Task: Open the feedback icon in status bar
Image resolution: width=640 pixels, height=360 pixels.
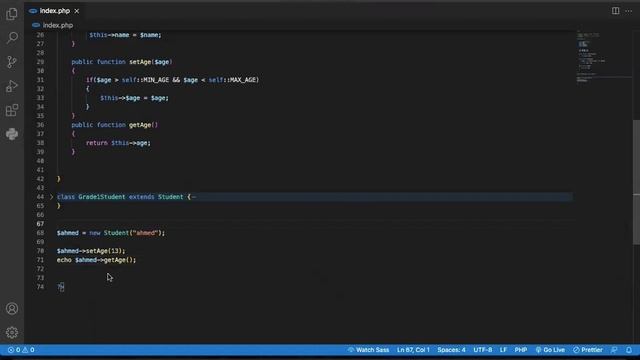Action: 614,350
